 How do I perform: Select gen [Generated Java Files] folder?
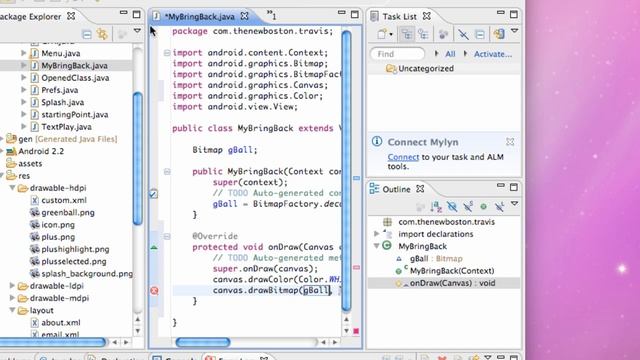67,139
